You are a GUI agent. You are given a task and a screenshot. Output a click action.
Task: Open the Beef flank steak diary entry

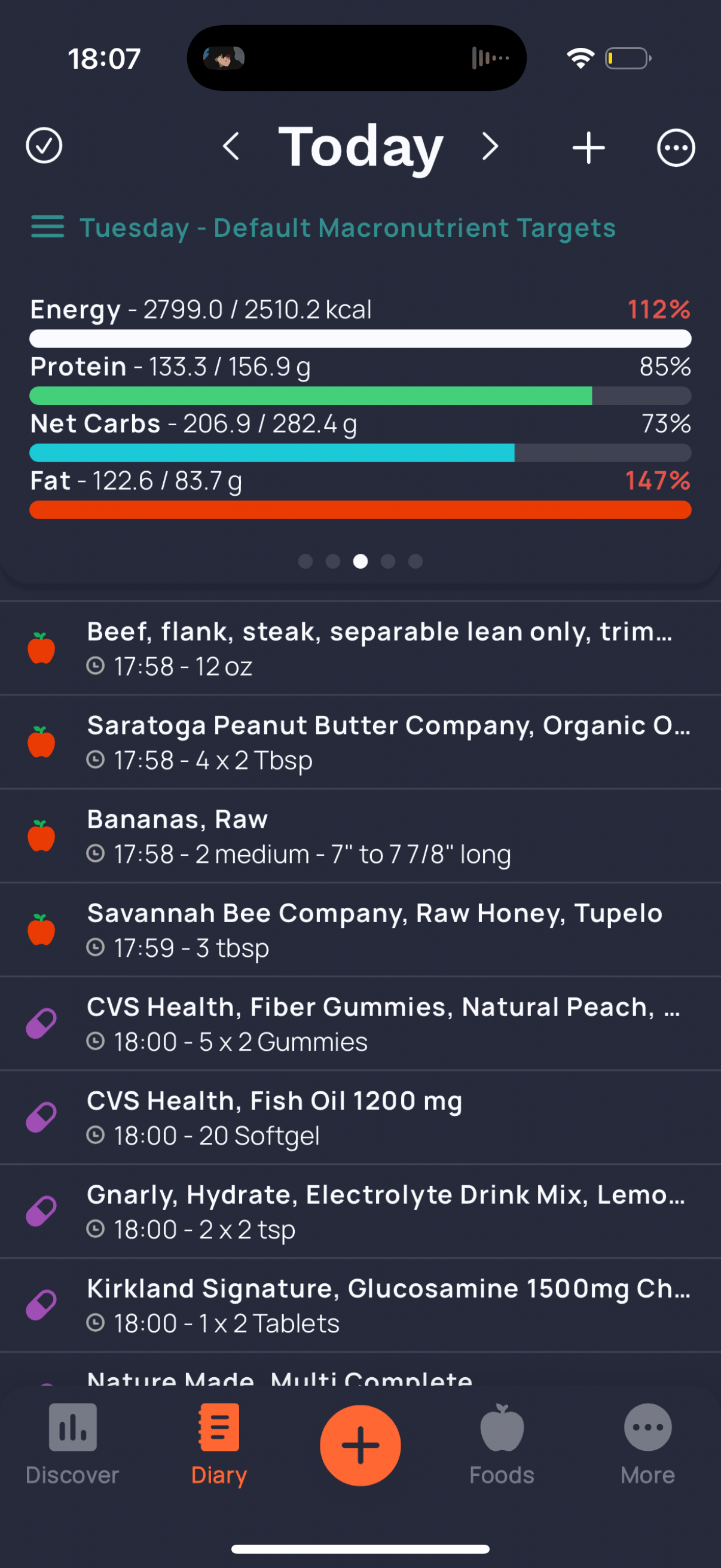(360, 648)
